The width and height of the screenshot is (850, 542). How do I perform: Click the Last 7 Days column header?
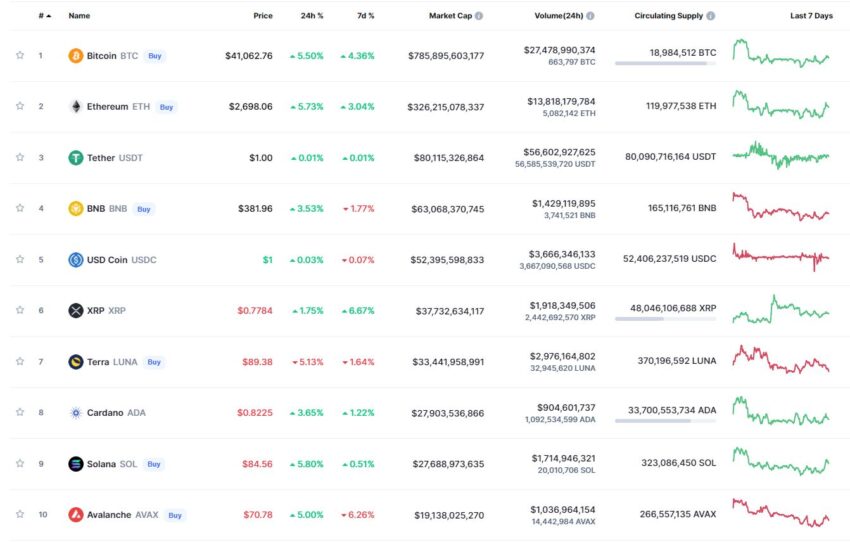click(811, 16)
